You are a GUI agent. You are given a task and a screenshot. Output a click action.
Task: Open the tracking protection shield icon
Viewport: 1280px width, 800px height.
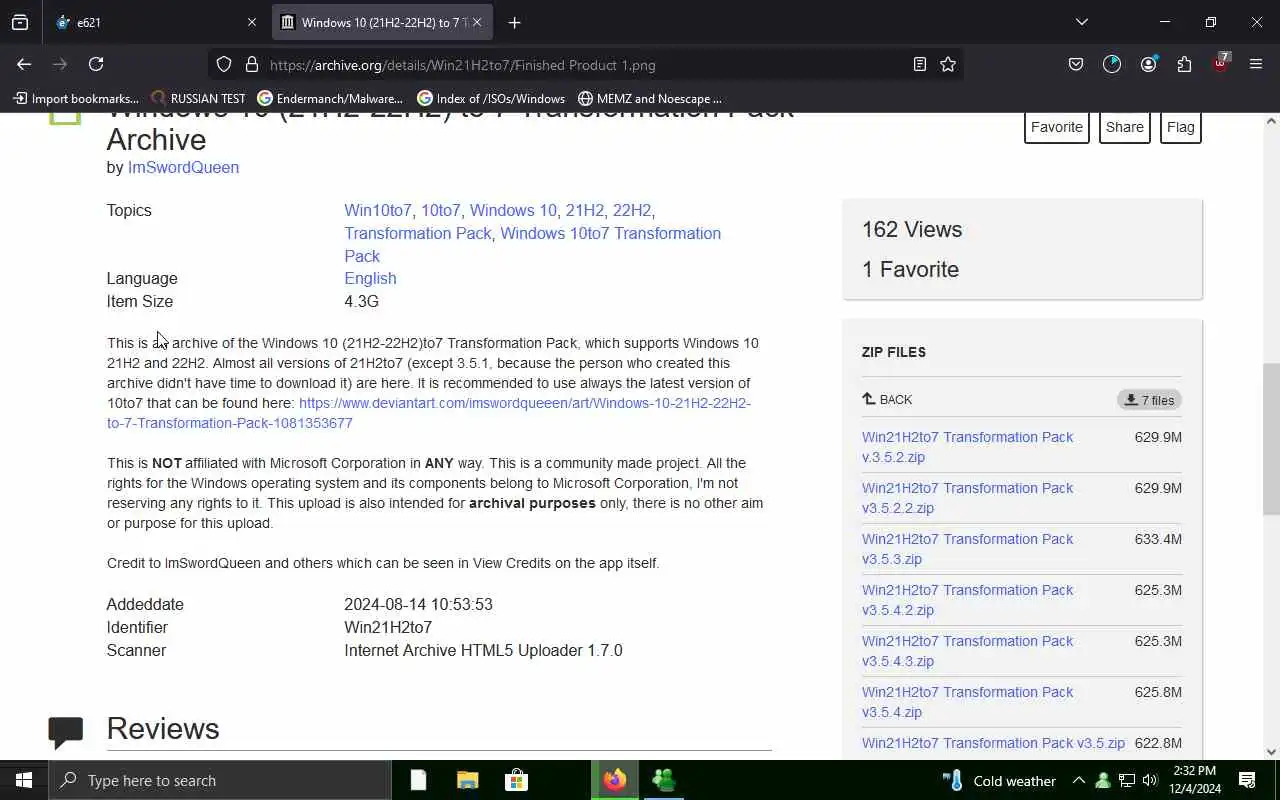tap(224, 64)
